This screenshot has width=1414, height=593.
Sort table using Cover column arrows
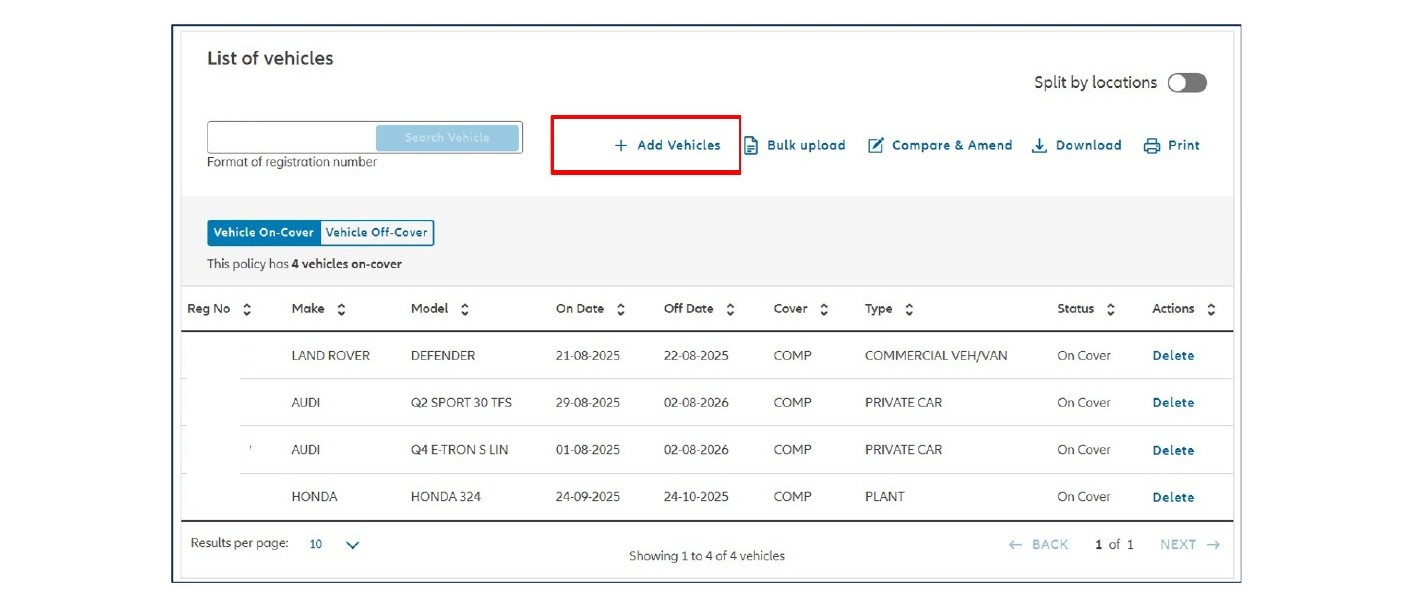pos(824,310)
